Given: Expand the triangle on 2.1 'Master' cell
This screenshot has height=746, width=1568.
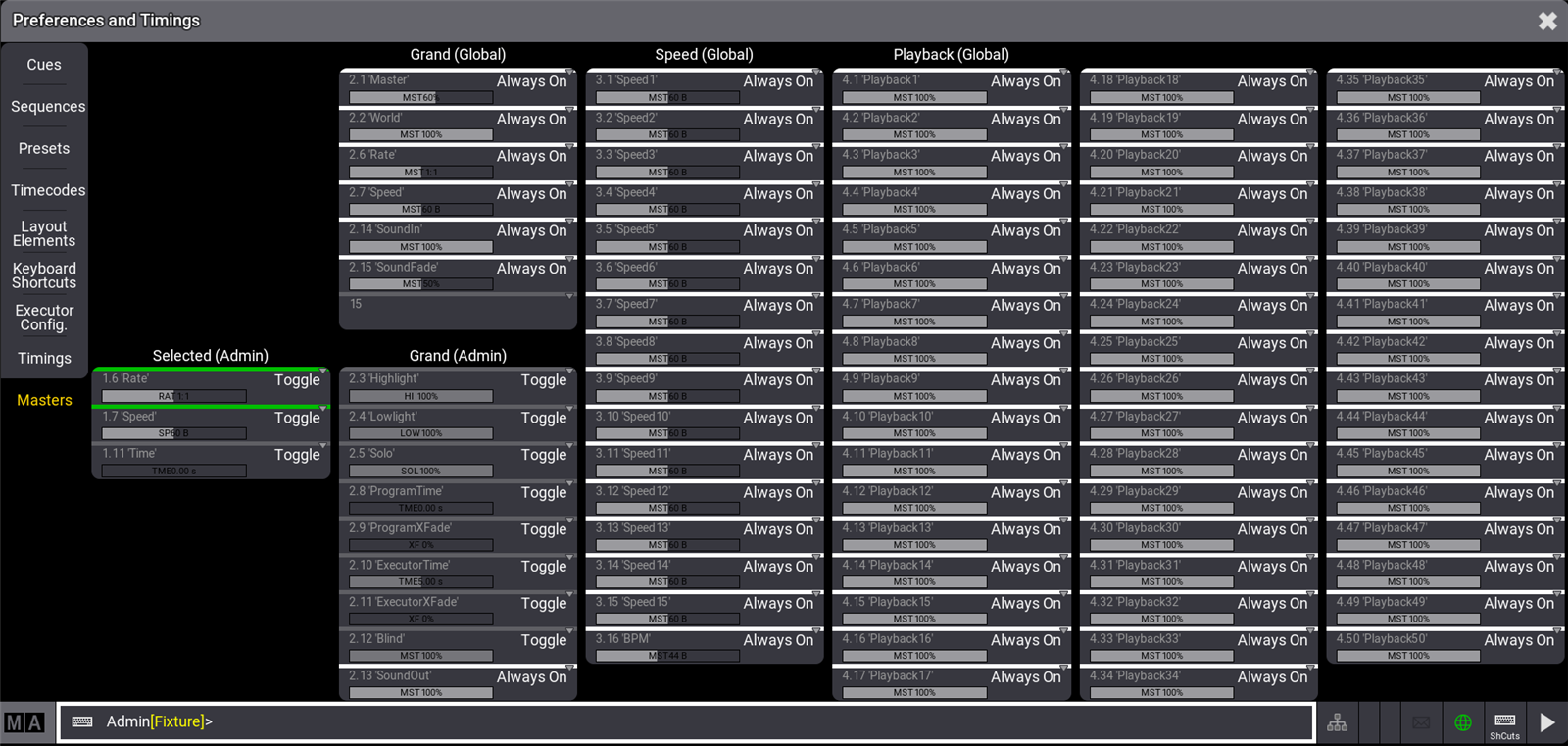Looking at the screenshot, I should point(569,72).
